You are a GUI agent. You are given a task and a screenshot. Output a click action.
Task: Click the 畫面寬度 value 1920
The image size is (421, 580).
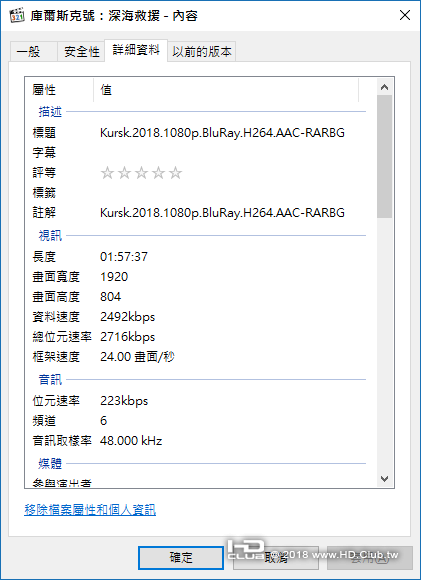tap(114, 276)
